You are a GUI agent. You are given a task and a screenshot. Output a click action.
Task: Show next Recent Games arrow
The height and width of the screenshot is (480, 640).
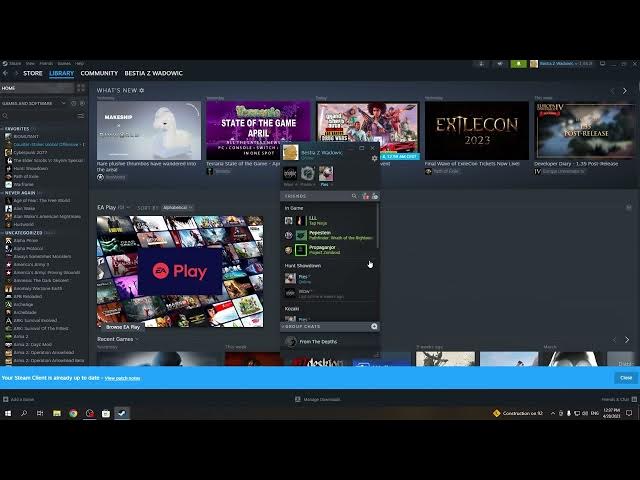coord(627,340)
